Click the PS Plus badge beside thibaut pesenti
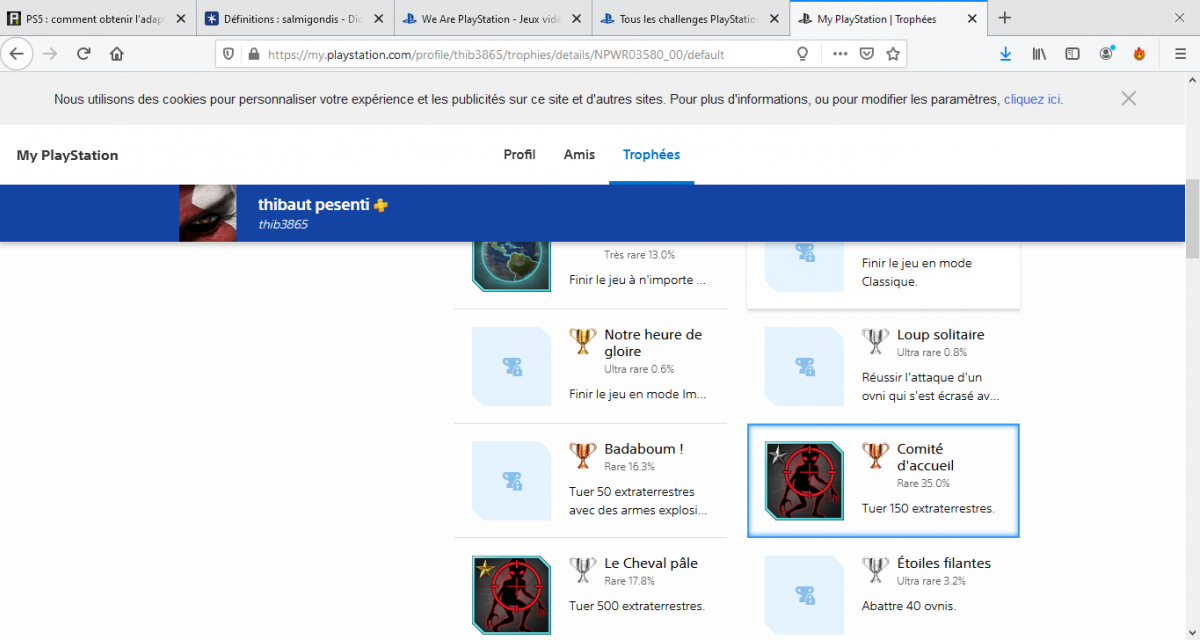This screenshot has width=1200, height=640. click(381, 205)
